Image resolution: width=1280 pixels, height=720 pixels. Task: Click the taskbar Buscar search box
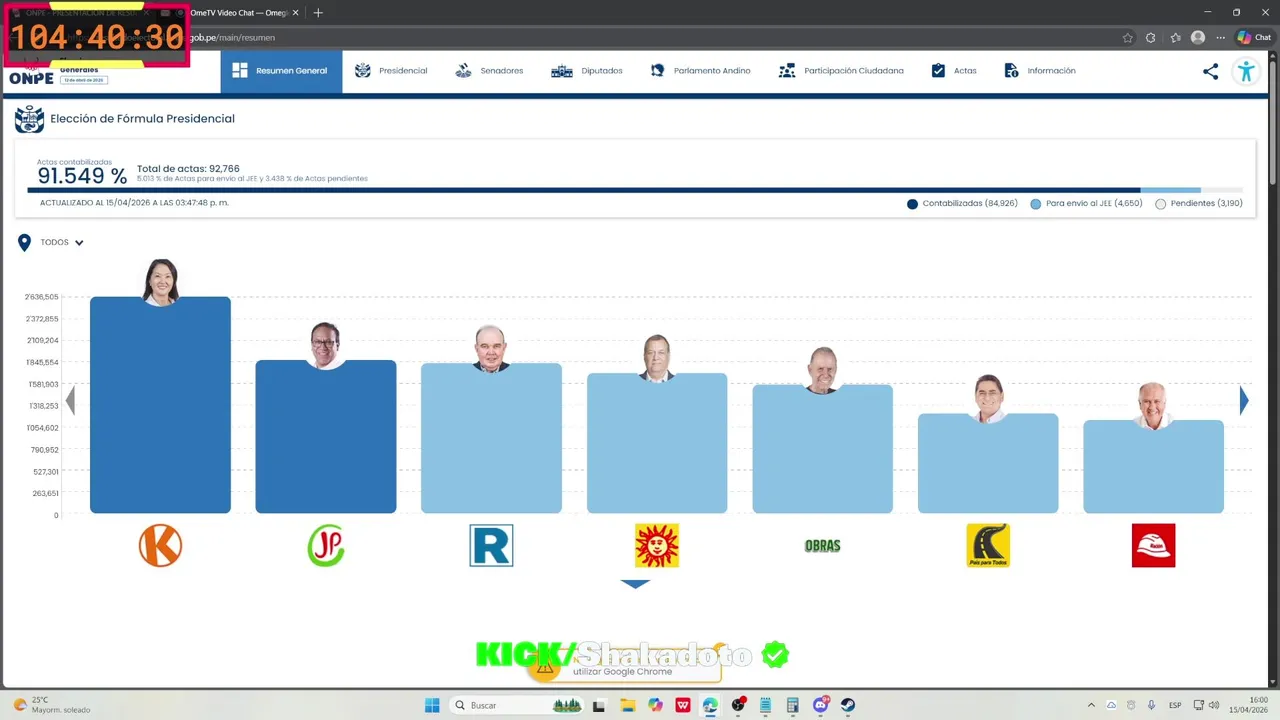point(518,705)
